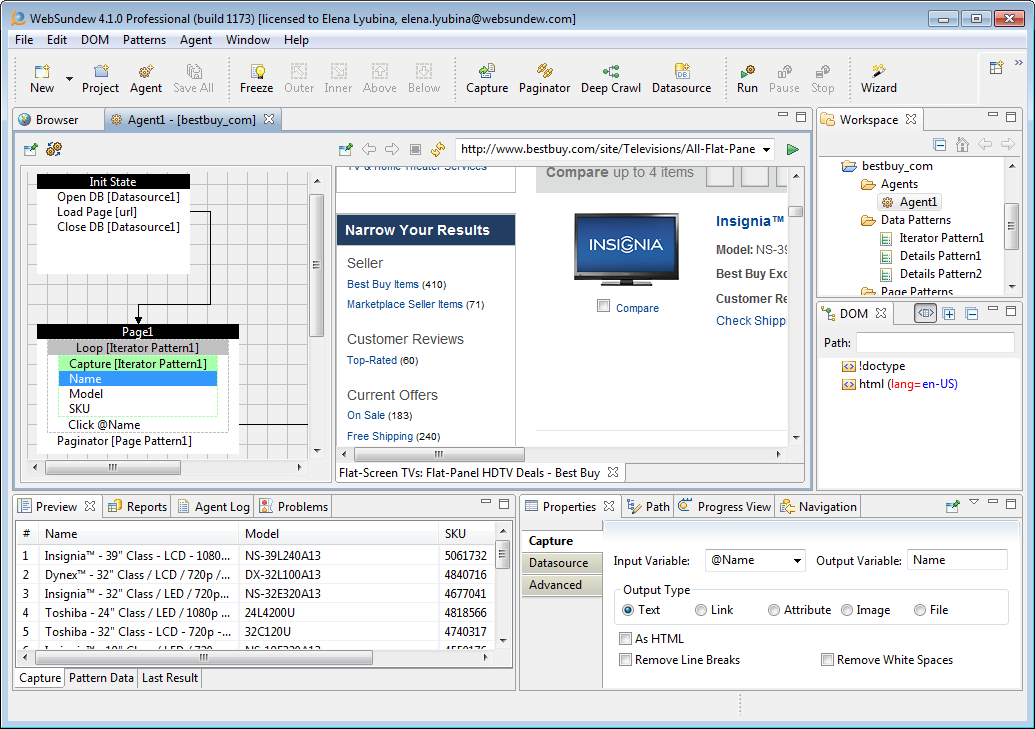
Task: Select the Link output type radio
Action: pyautogui.click(x=701, y=610)
